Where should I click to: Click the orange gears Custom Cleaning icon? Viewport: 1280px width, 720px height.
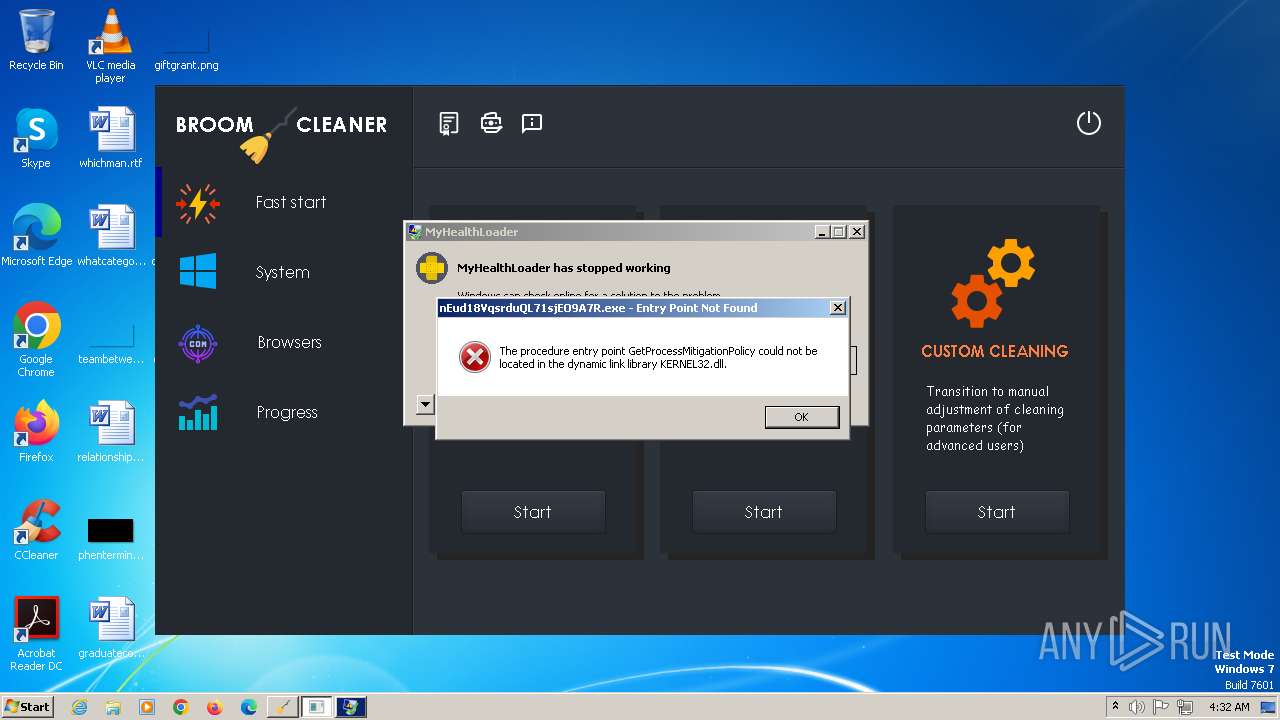pyautogui.click(x=994, y=283)
